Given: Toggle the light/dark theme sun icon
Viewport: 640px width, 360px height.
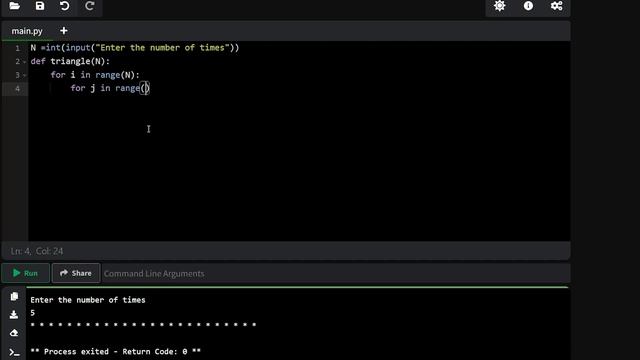Looking at the screenshot, I should tap(500, 6).
